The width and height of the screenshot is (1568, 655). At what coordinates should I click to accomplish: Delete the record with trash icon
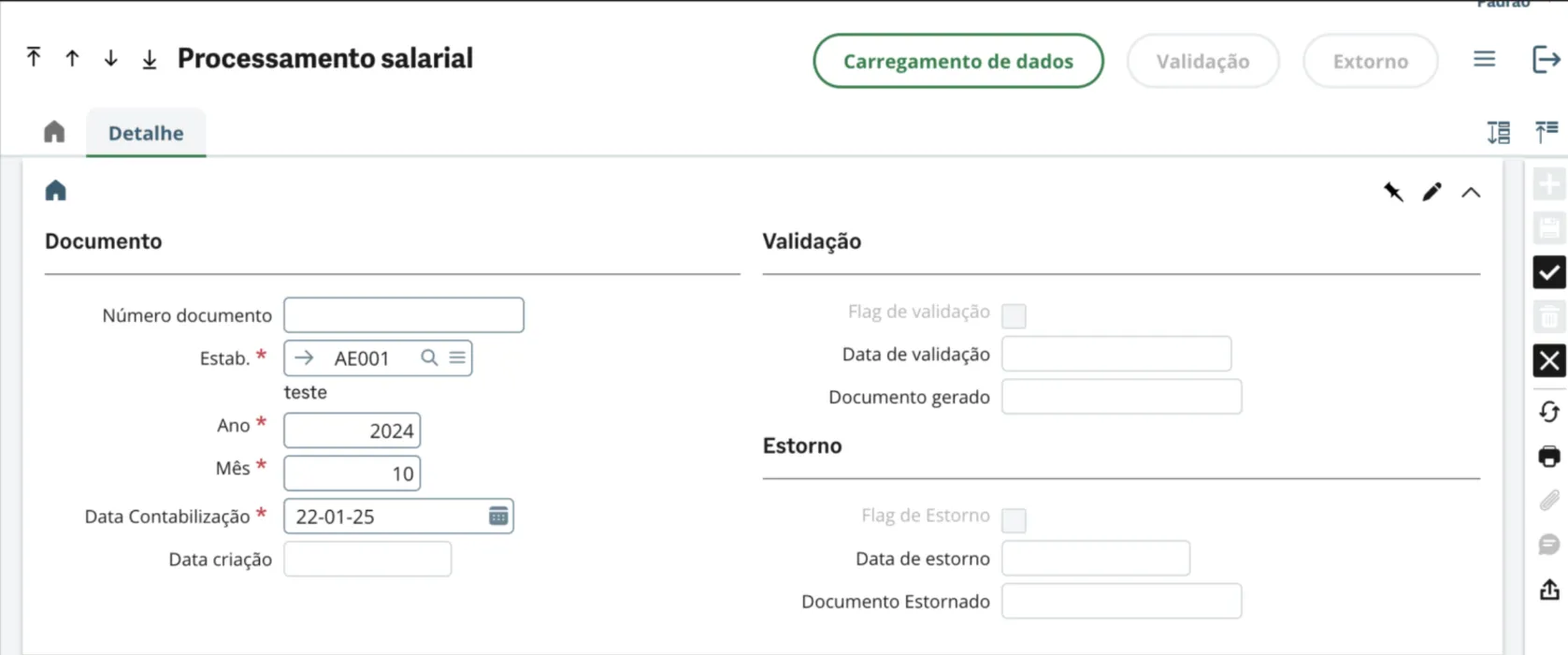[1549, 316]
